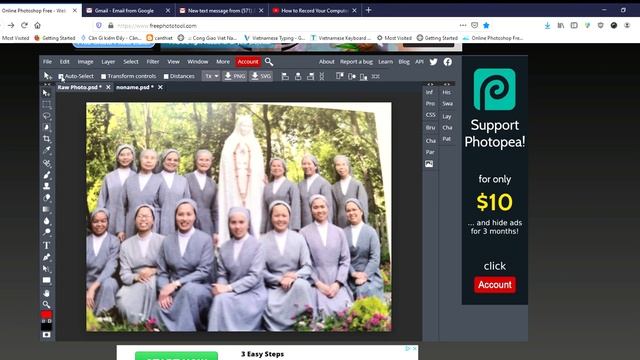
Task: Select the Rectangle shape tool
Action: coord(47,280)
